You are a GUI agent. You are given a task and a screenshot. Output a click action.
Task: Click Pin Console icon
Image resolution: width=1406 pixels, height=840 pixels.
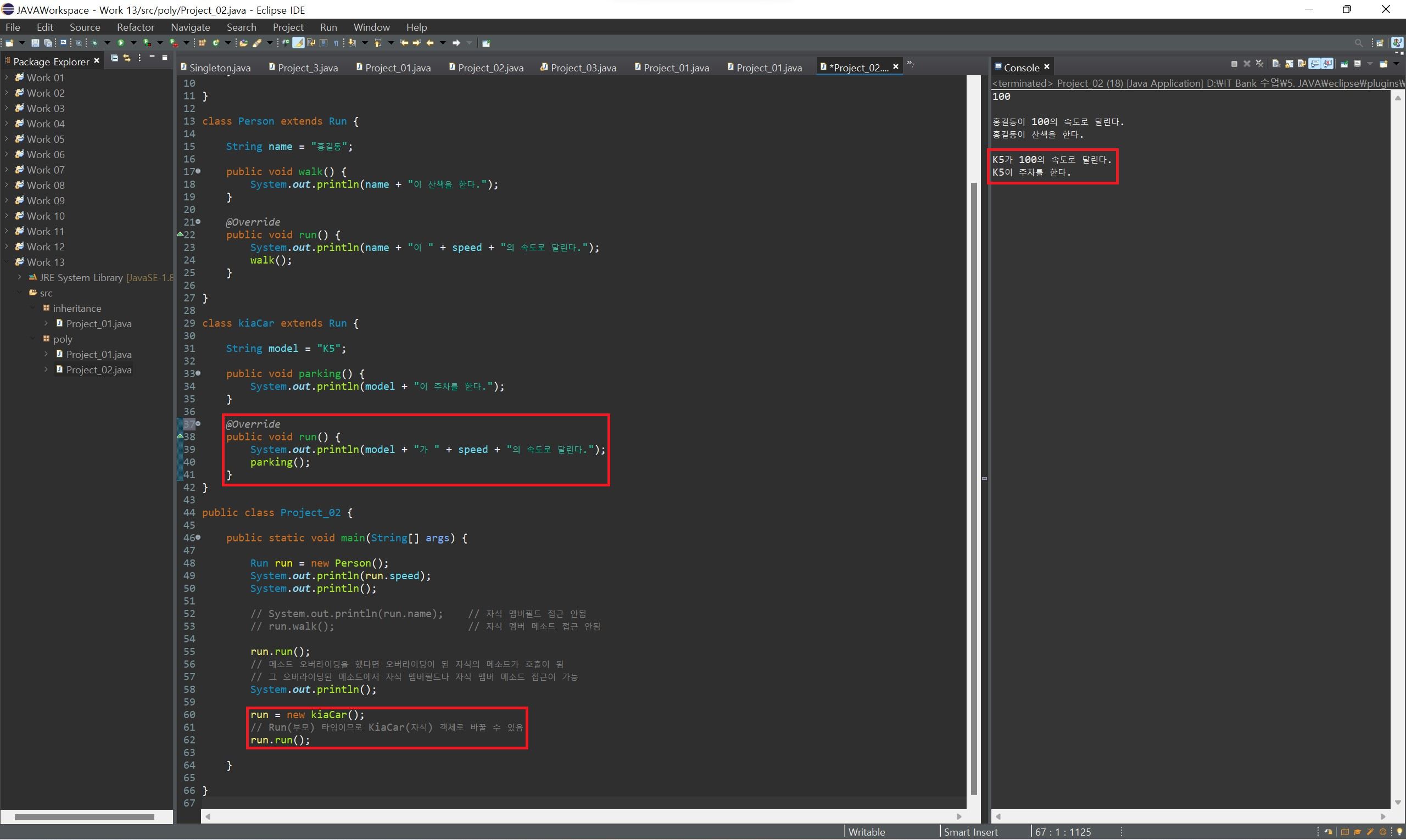point(1344,64)
